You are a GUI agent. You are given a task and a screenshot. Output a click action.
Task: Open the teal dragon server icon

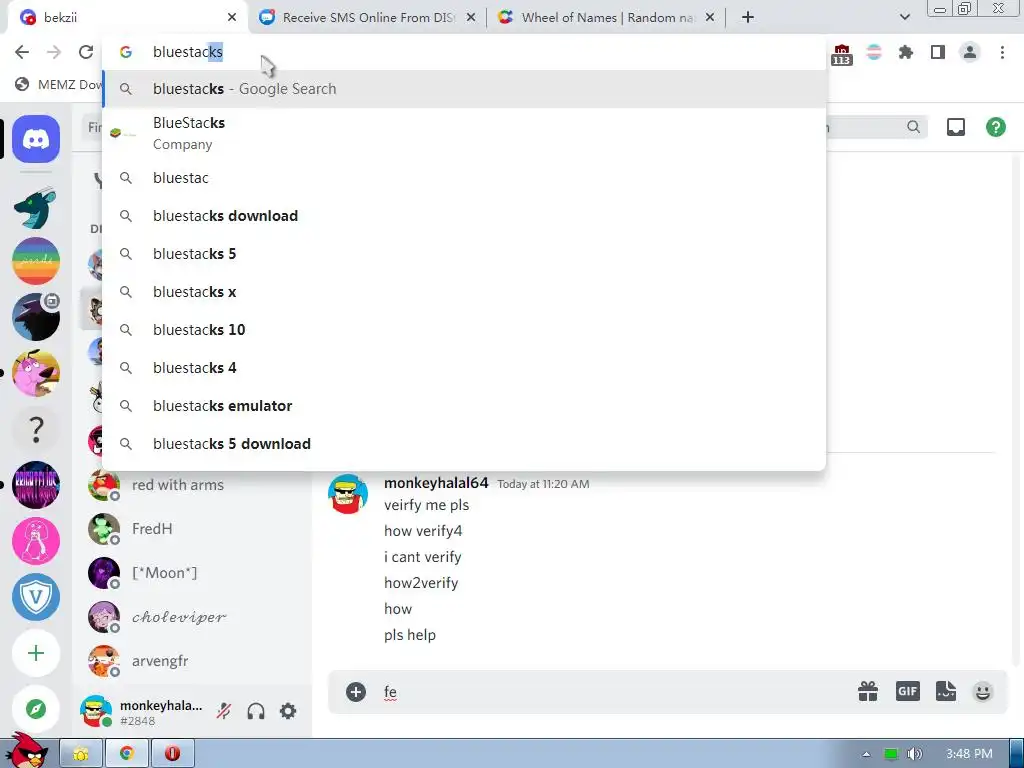(x=36, y=208)
